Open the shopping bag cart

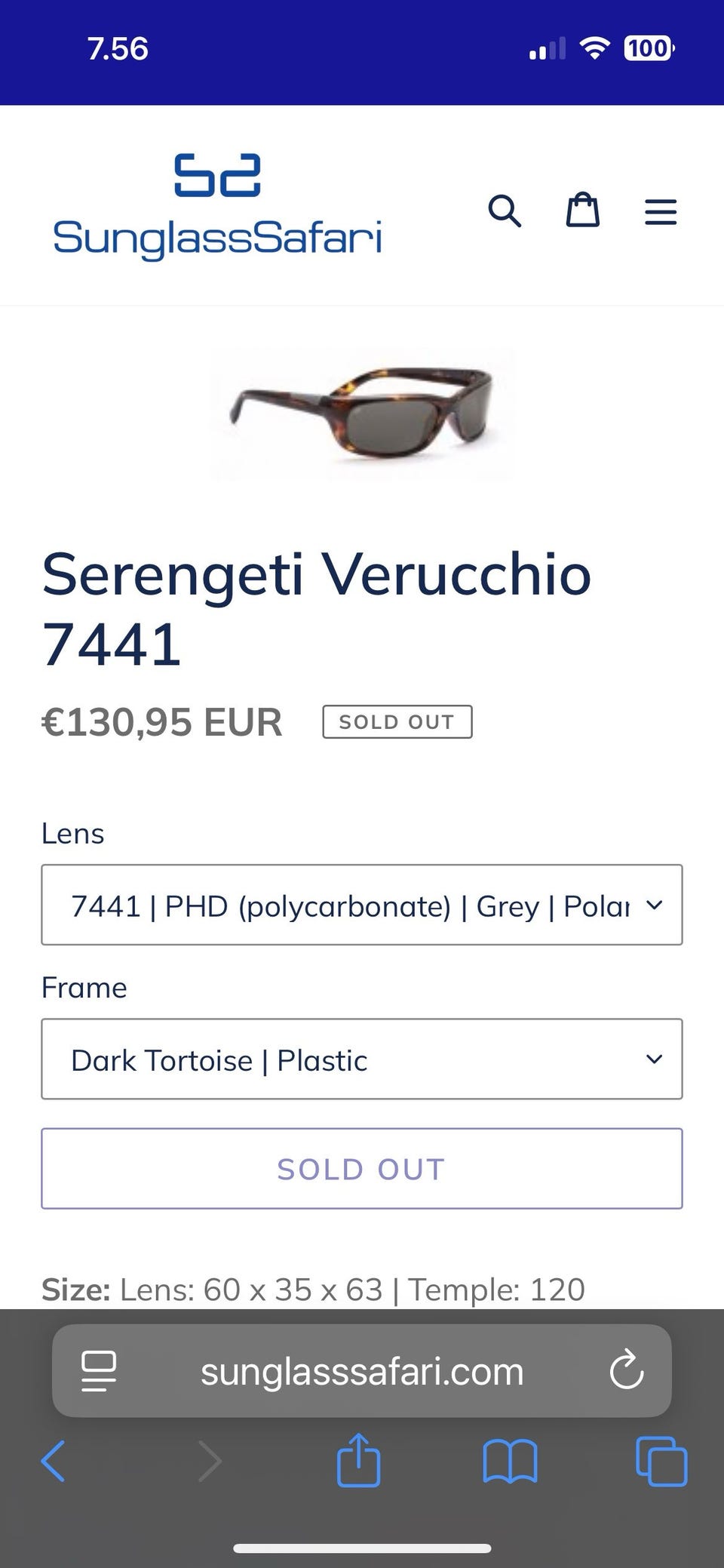583,210
